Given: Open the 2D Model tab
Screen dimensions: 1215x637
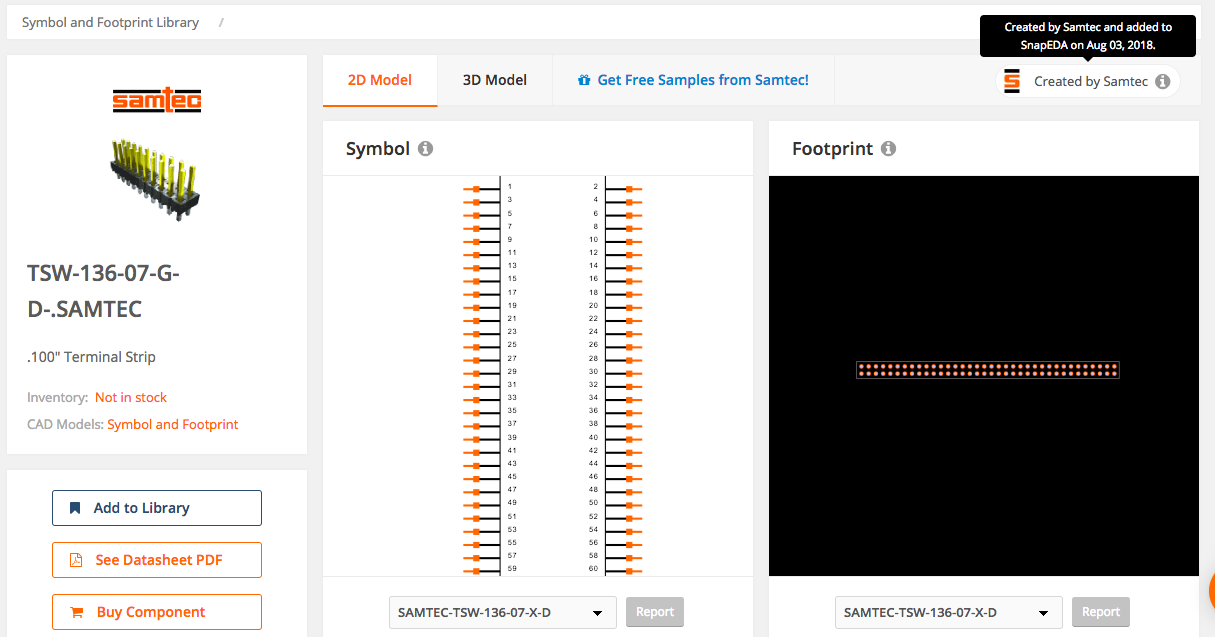Looking at the screenshot, I should pyautogui.click(x=380, y=80).
